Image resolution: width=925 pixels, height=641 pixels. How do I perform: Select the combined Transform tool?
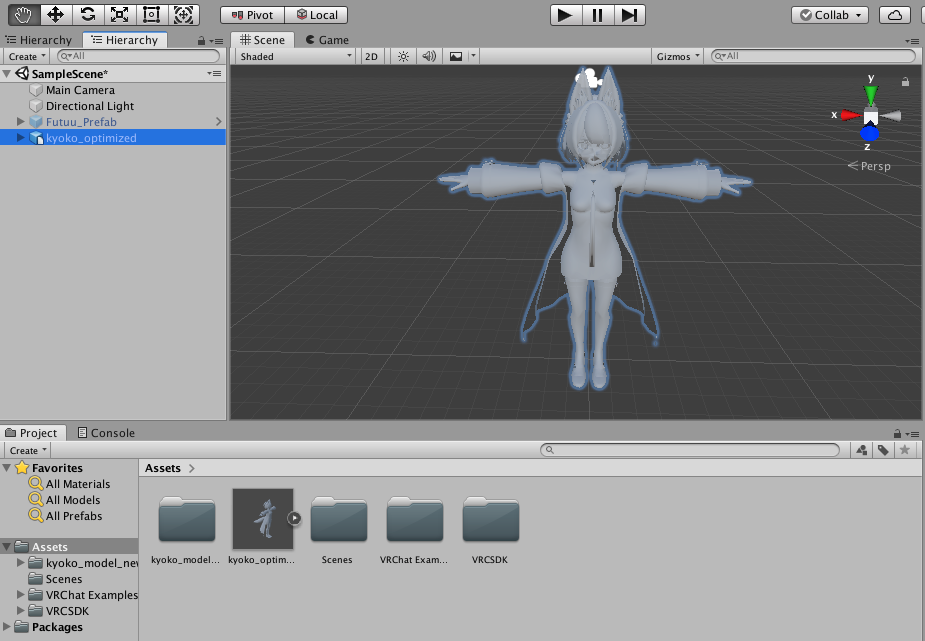pos(183,15)
